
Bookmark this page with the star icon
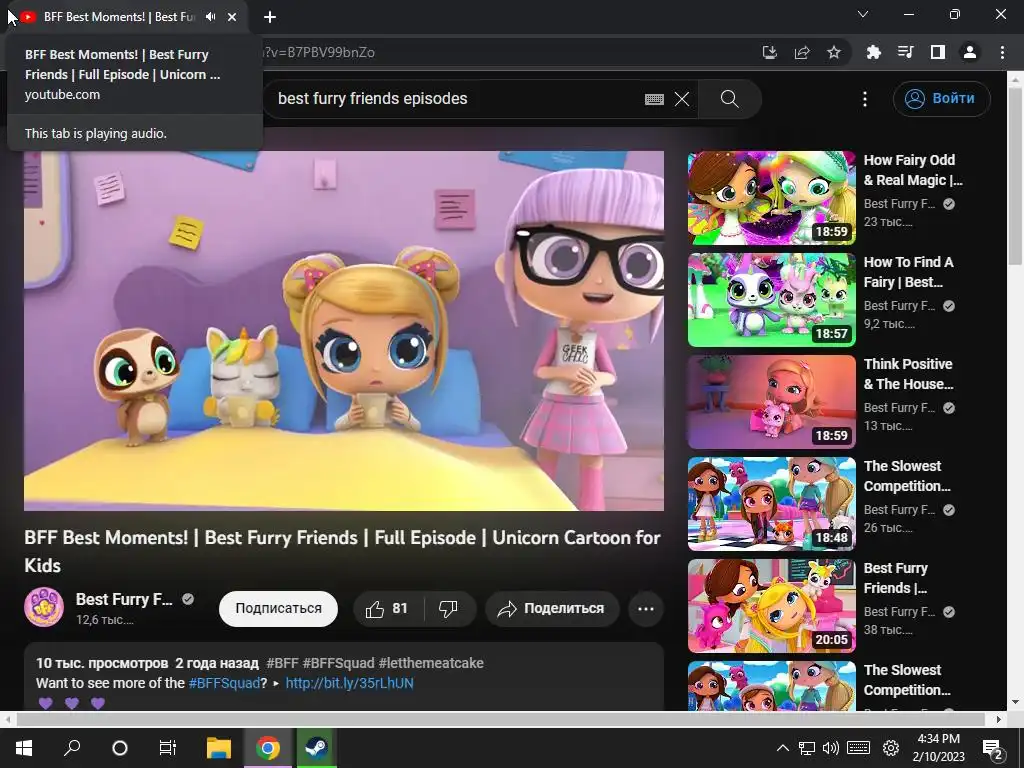click(834, 52)
